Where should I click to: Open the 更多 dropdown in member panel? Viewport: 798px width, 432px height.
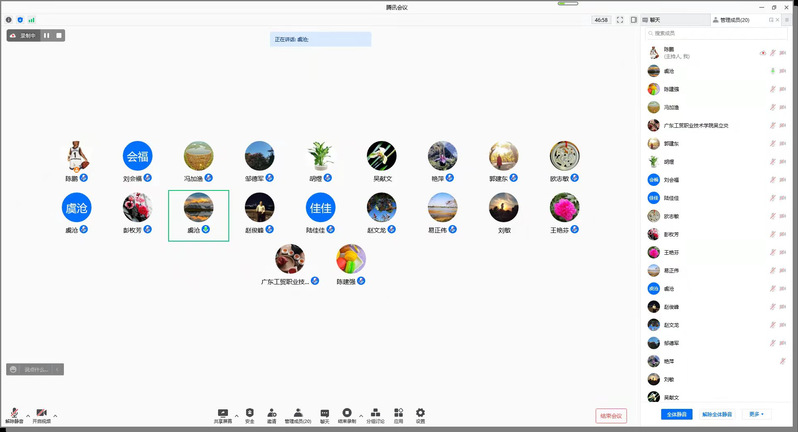756,413
